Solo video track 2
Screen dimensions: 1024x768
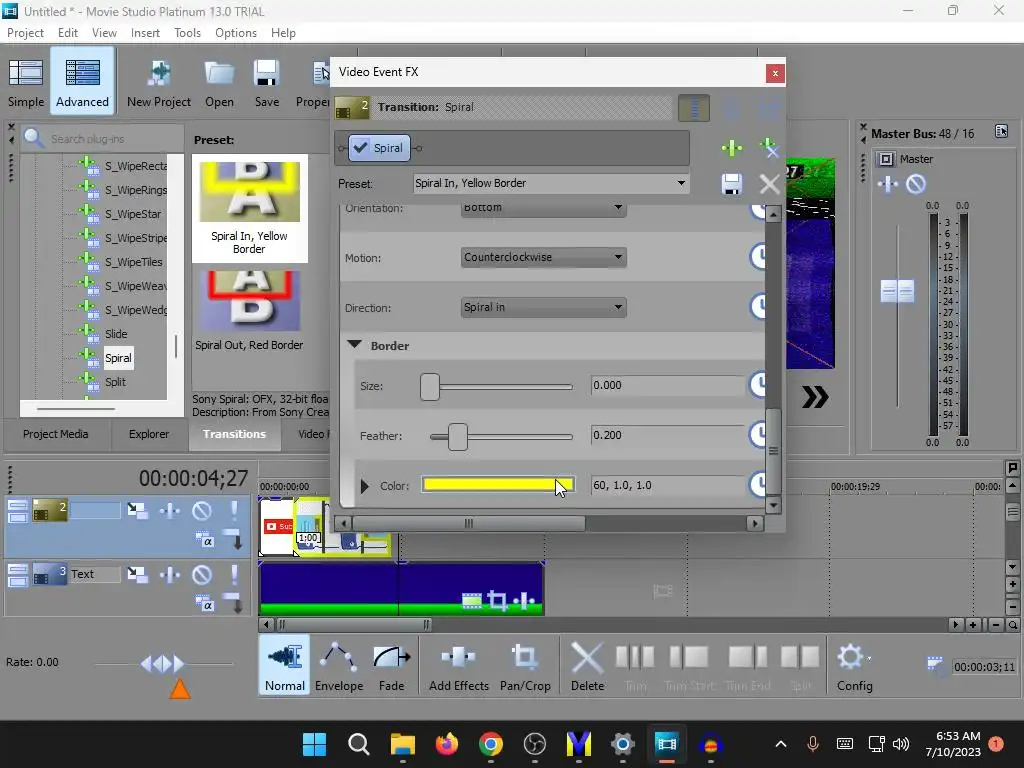[234, 510]
